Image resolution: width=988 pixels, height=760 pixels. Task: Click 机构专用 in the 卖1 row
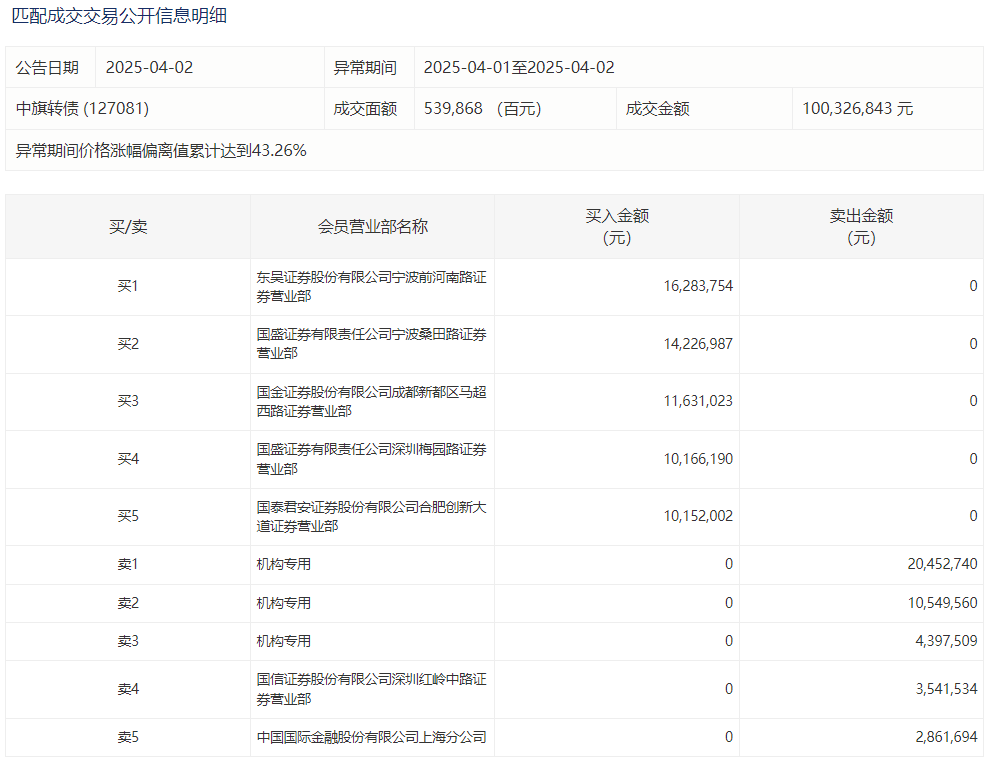(x=284, y=564)
